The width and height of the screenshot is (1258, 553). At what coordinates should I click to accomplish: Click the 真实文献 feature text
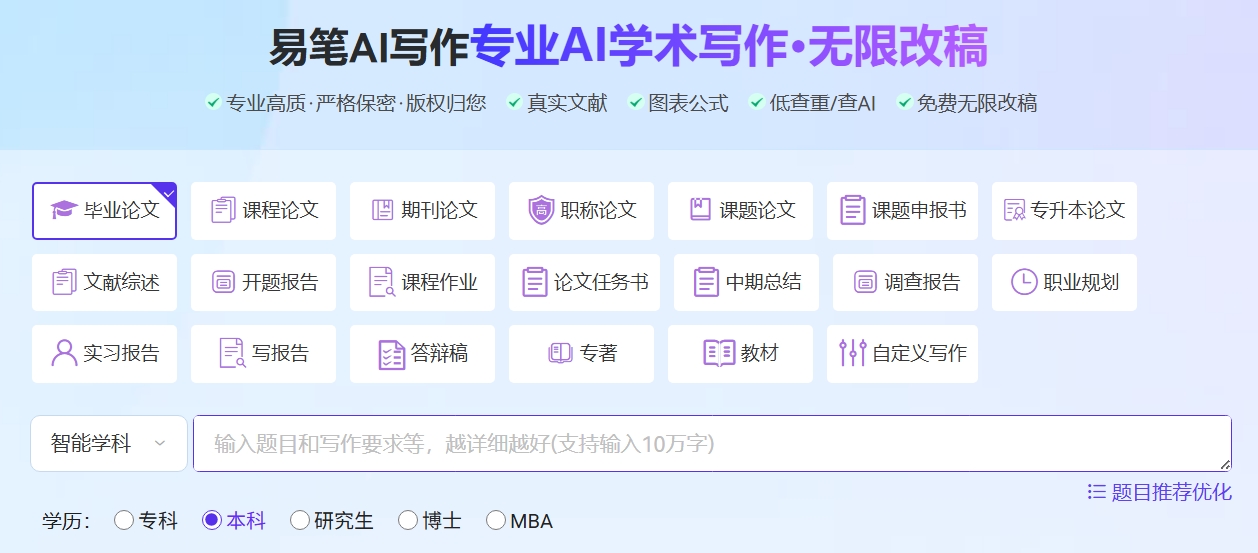(x=567, y=103)
